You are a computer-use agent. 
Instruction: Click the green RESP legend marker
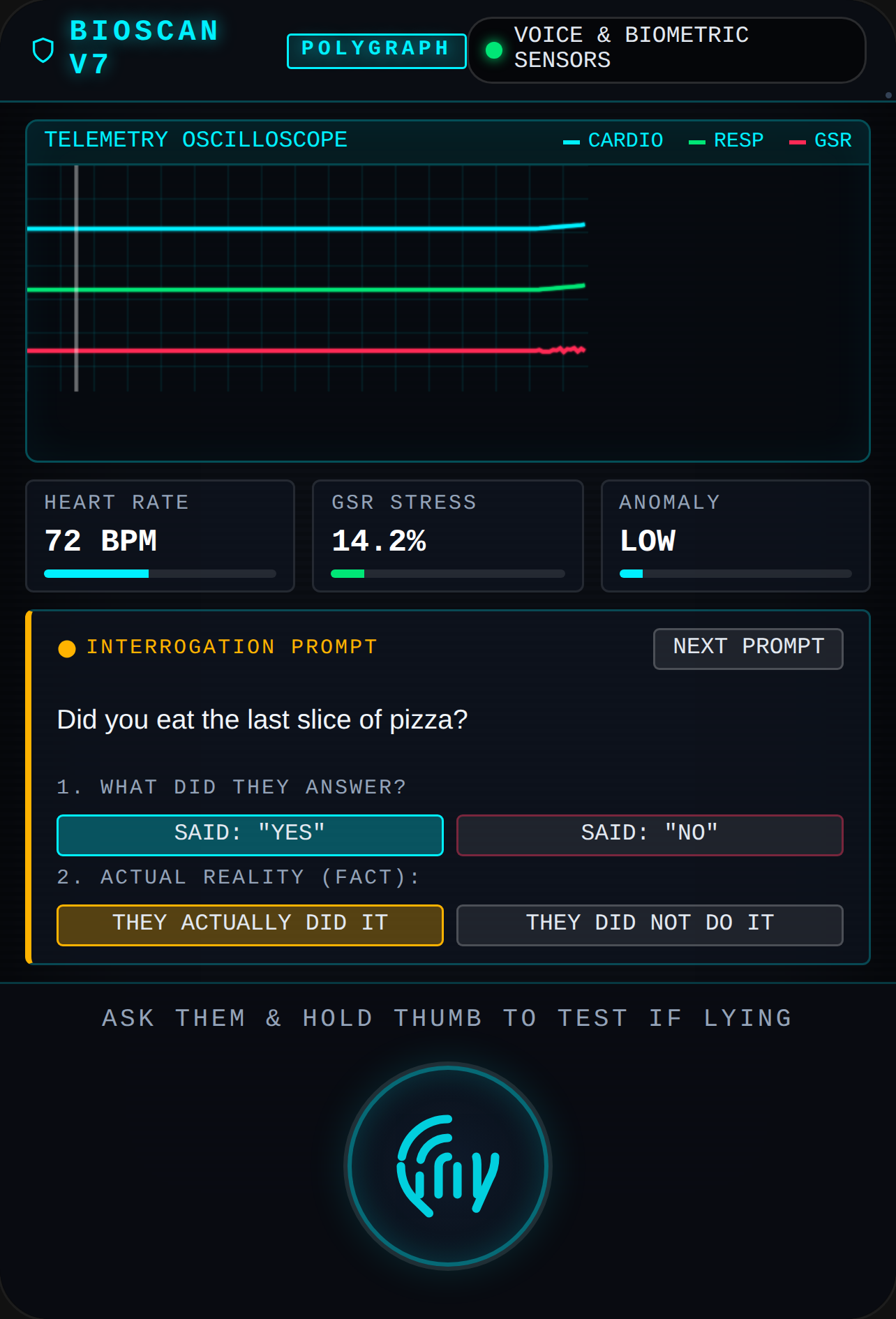[697, 142]
